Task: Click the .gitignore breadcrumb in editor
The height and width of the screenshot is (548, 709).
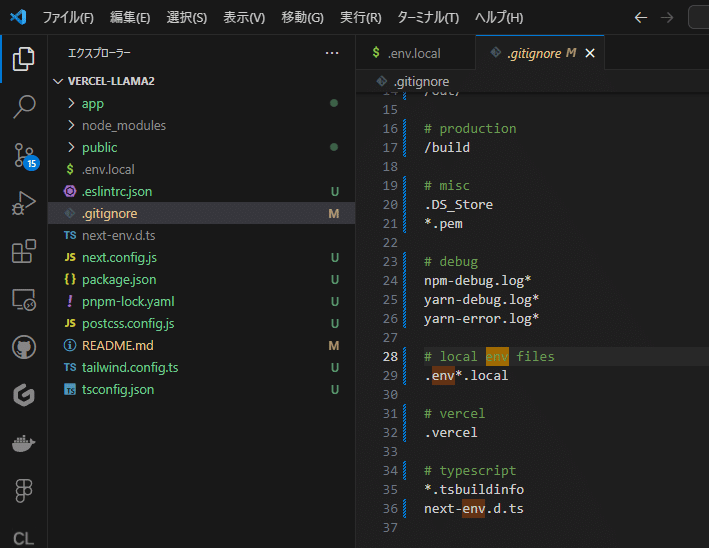Action: (x=420, y=81)
